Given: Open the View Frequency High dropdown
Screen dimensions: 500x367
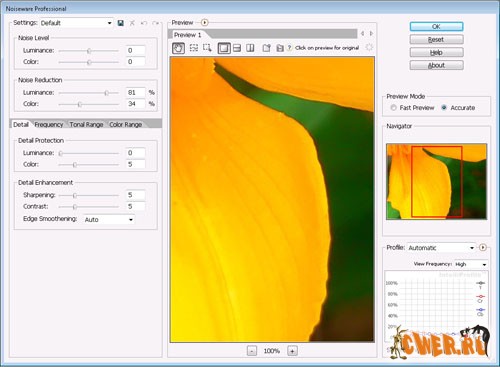Looking at the screenshot, I should [x=471, y=264].
